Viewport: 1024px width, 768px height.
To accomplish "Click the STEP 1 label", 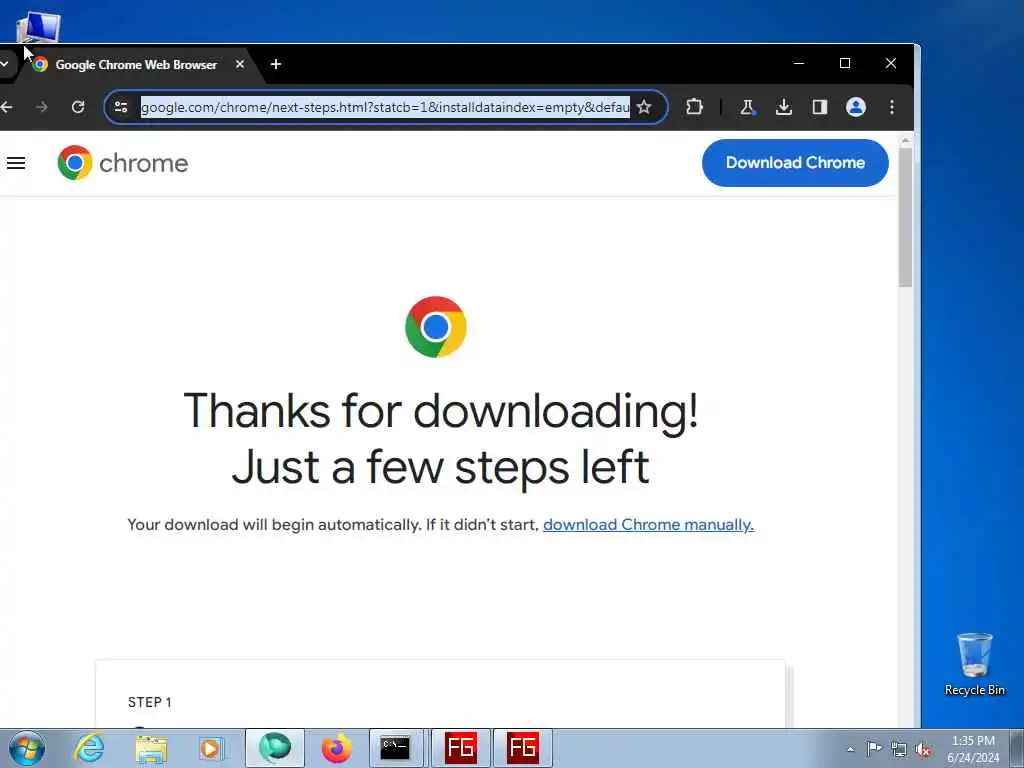I will click(x=150, y=702).
